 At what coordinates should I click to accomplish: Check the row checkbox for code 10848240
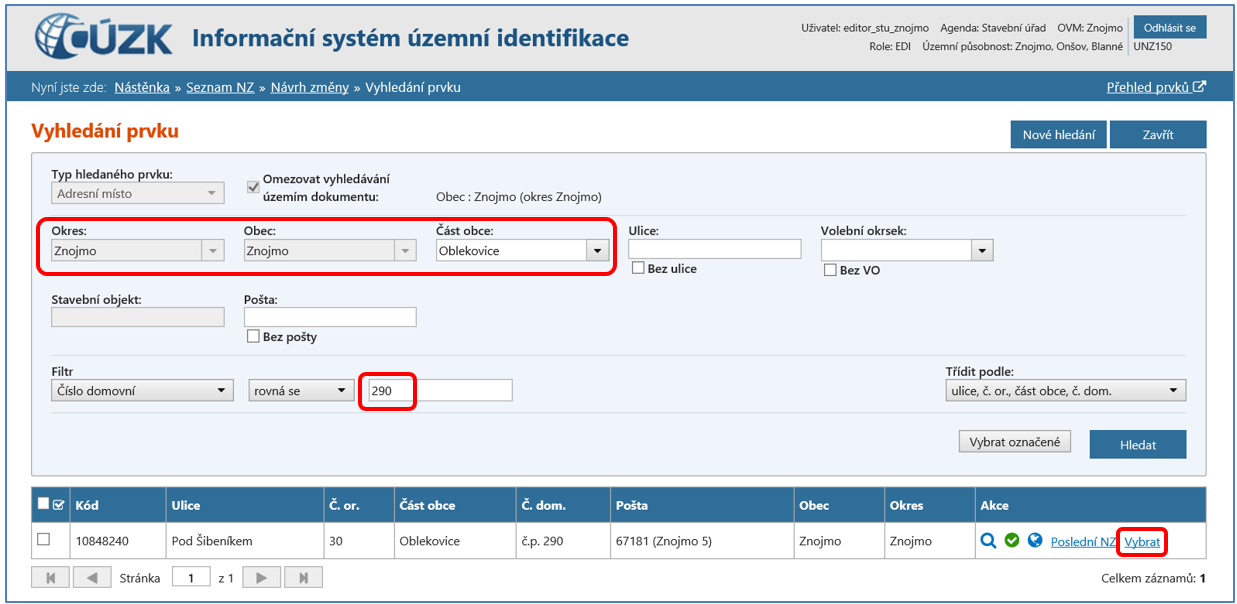[x=43, y=540]
